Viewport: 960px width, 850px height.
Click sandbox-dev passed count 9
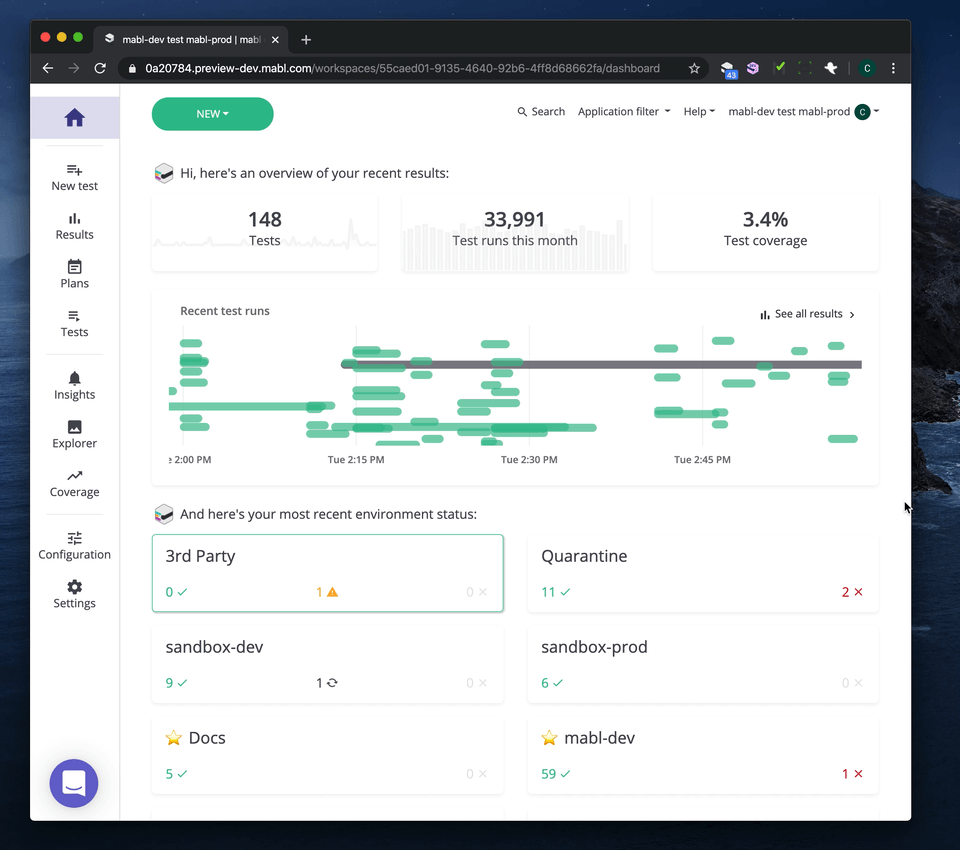click(176, 683)
